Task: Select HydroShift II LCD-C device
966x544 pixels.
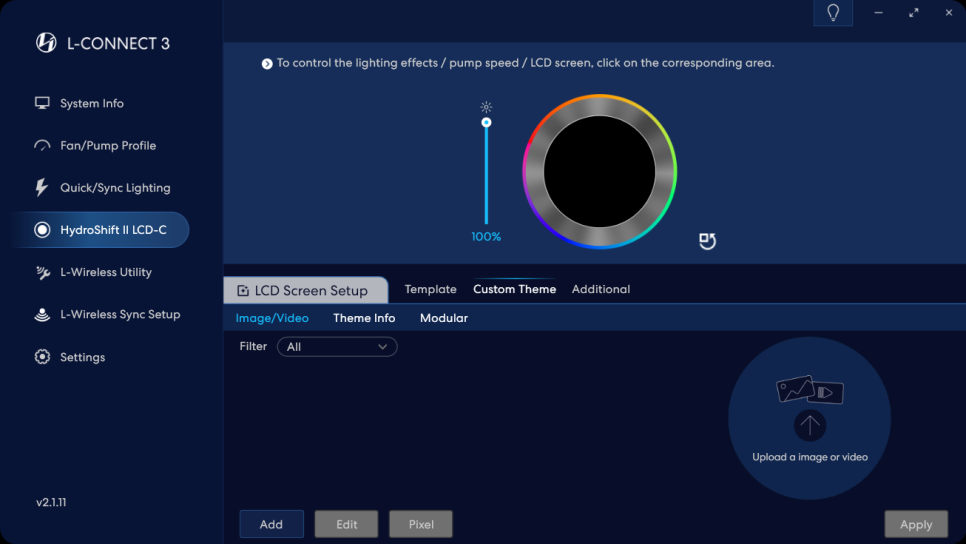Action: tap(112, 230)
